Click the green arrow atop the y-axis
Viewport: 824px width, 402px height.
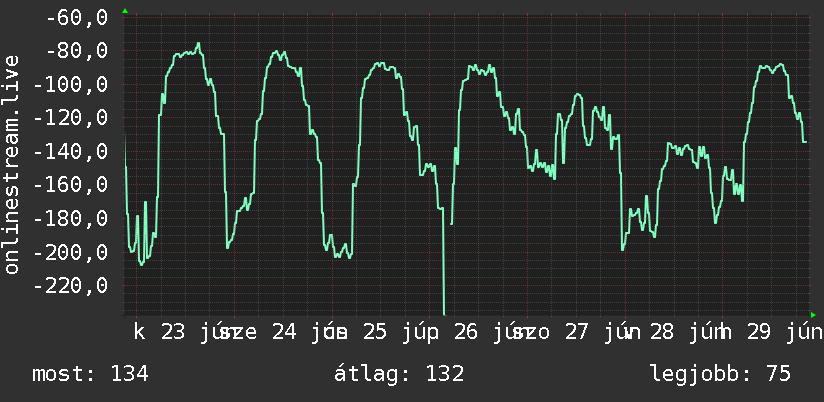125,11
